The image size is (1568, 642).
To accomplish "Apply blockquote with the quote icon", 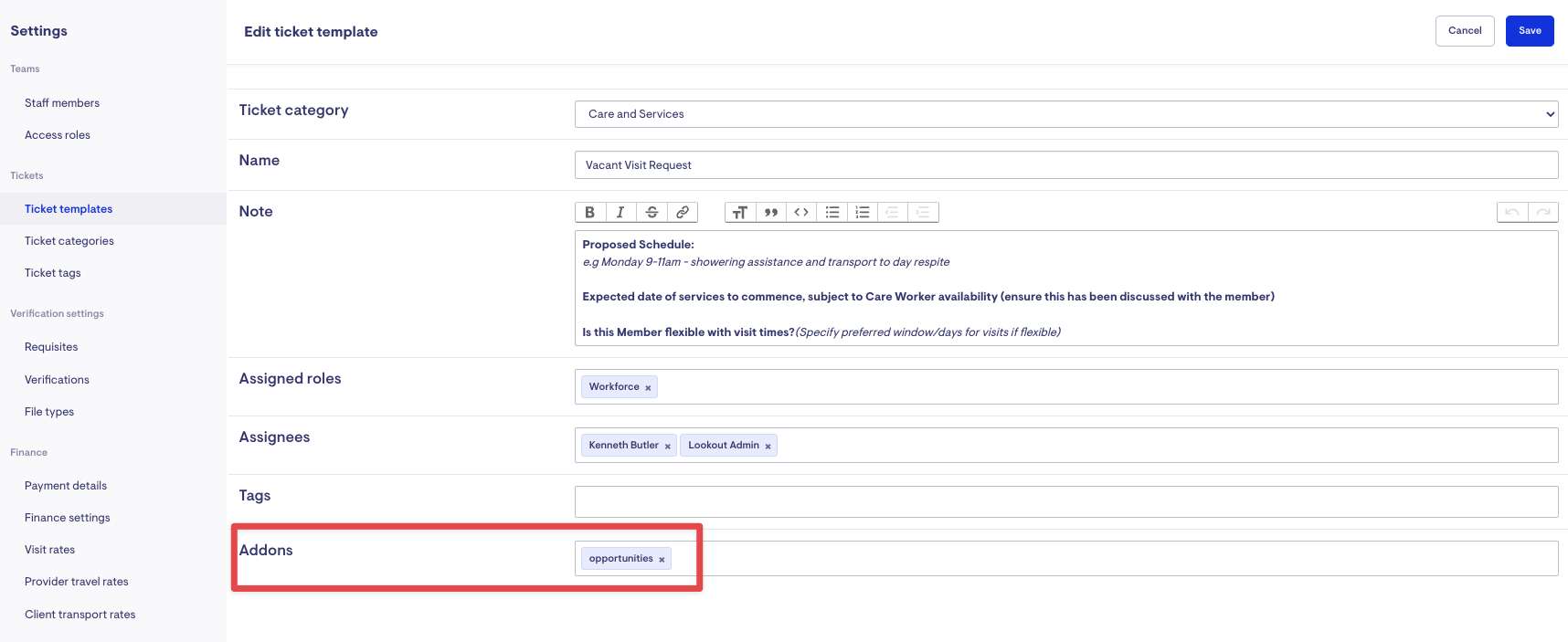I will (x=771, y=213).
